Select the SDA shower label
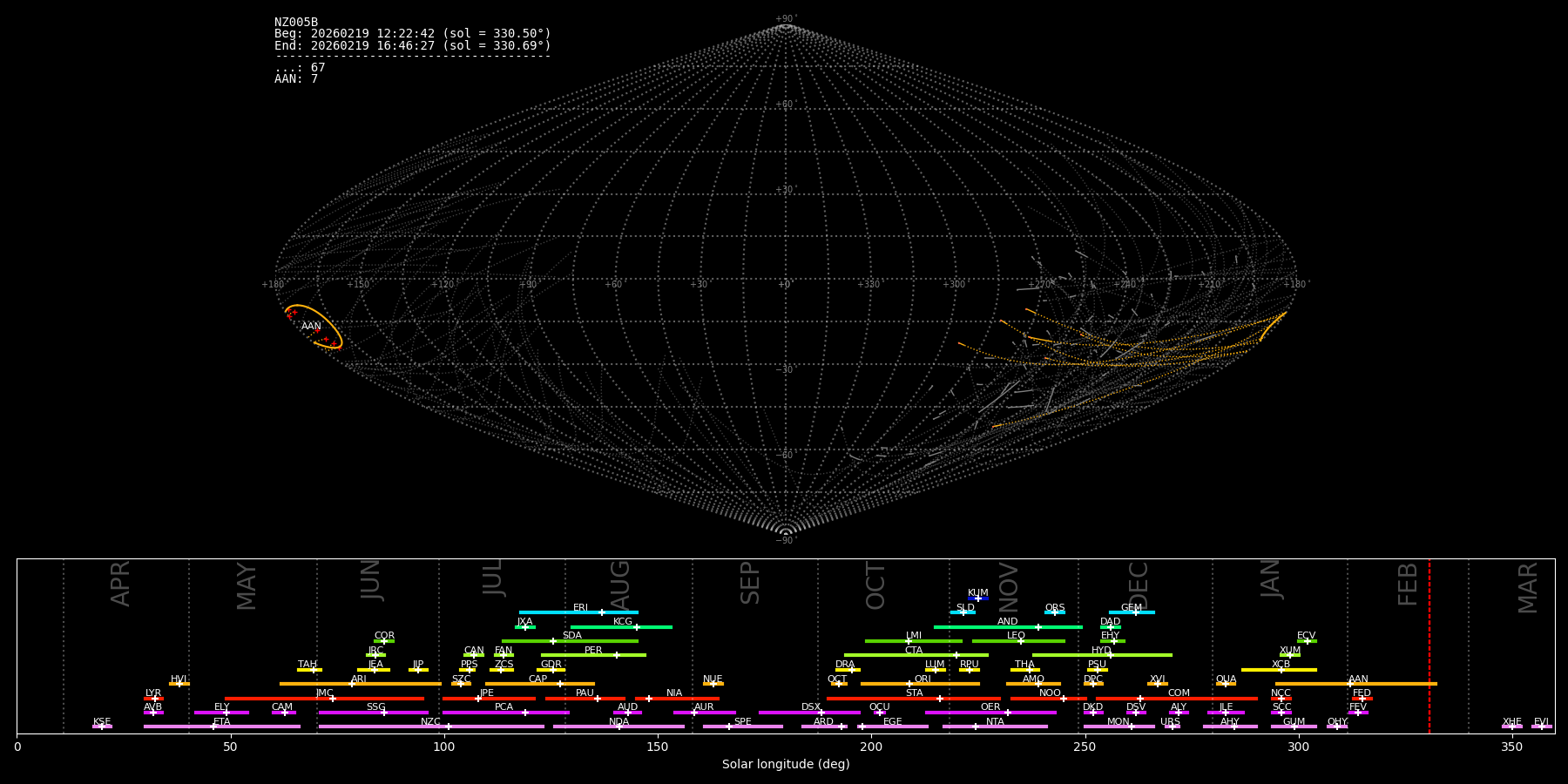Image resolution: width=1568 pixels, height=784 pixels. tap(571, 636)
